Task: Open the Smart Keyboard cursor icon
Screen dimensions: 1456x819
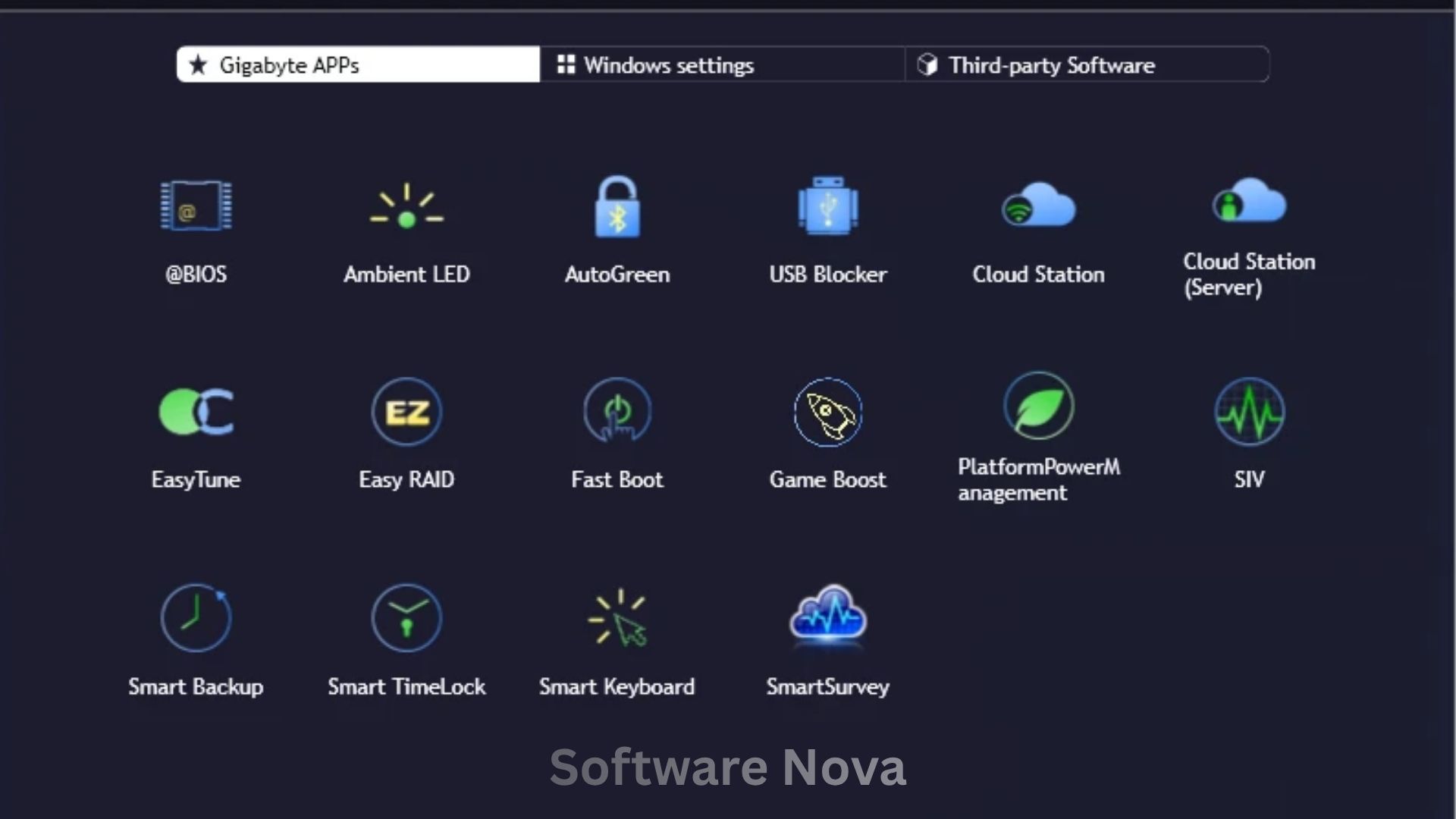Action: click(617, 617)
